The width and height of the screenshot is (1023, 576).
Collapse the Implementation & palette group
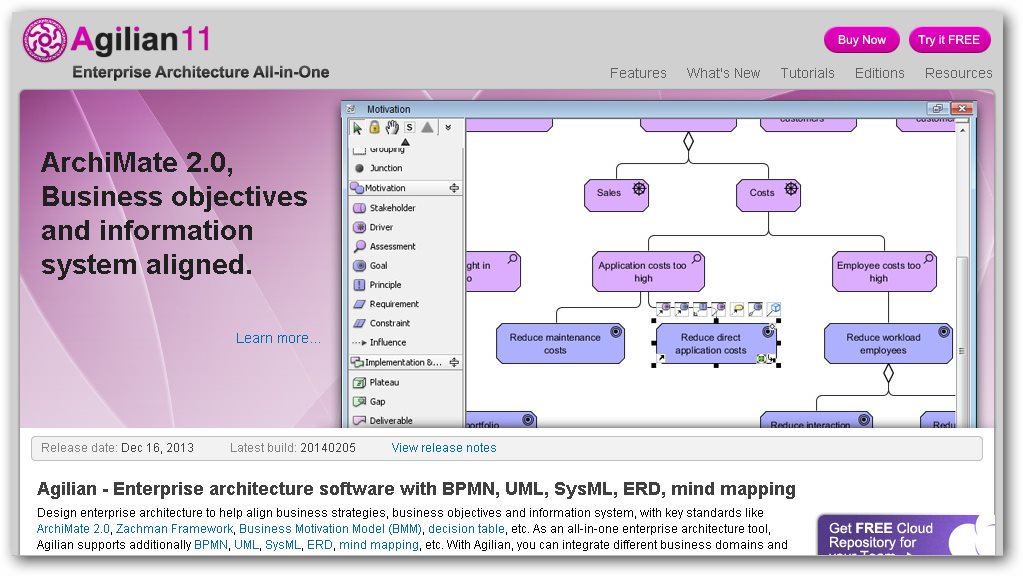[x=454, y=362]
